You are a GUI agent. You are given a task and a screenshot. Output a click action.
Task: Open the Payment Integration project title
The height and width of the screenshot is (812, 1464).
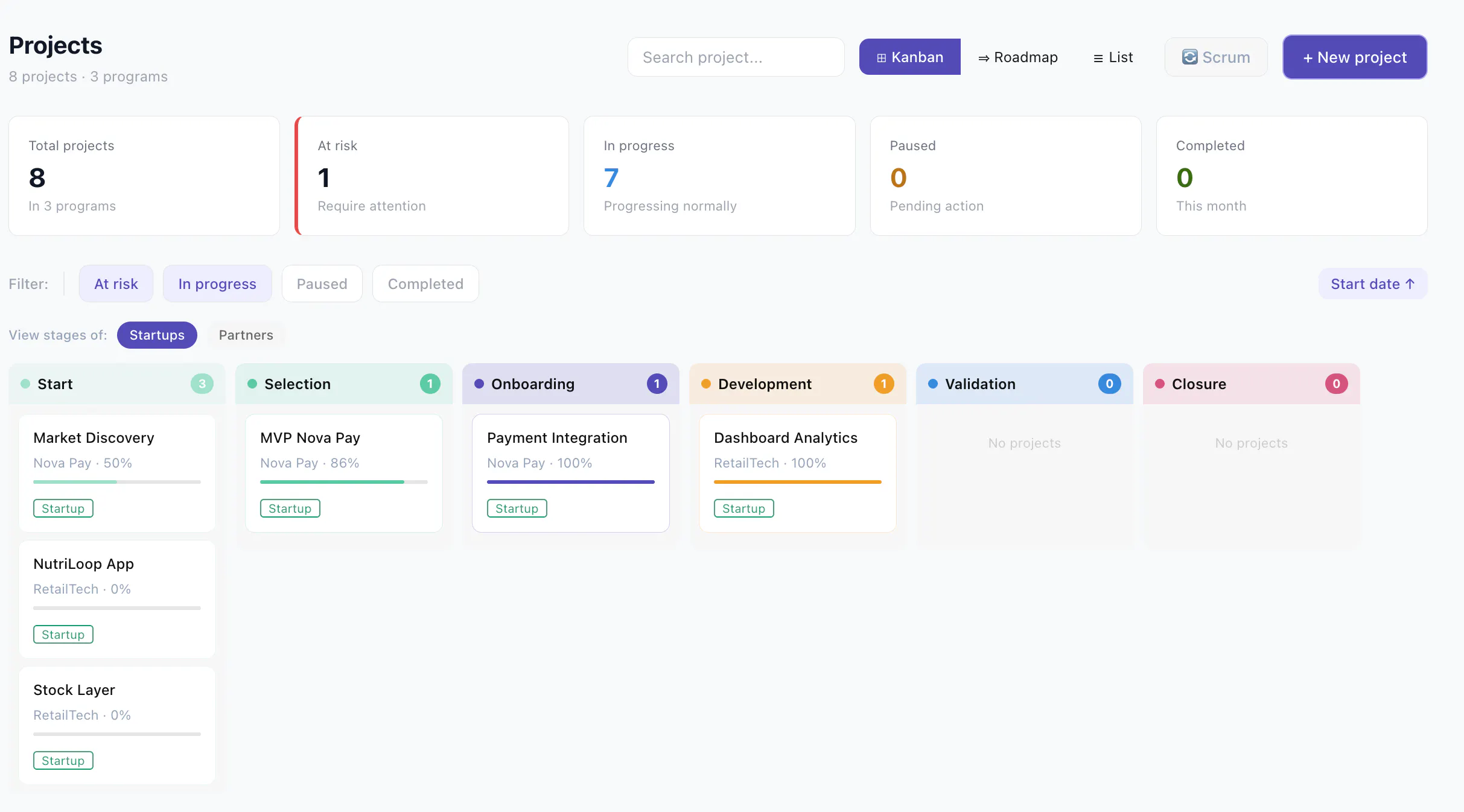coord(557,437)
